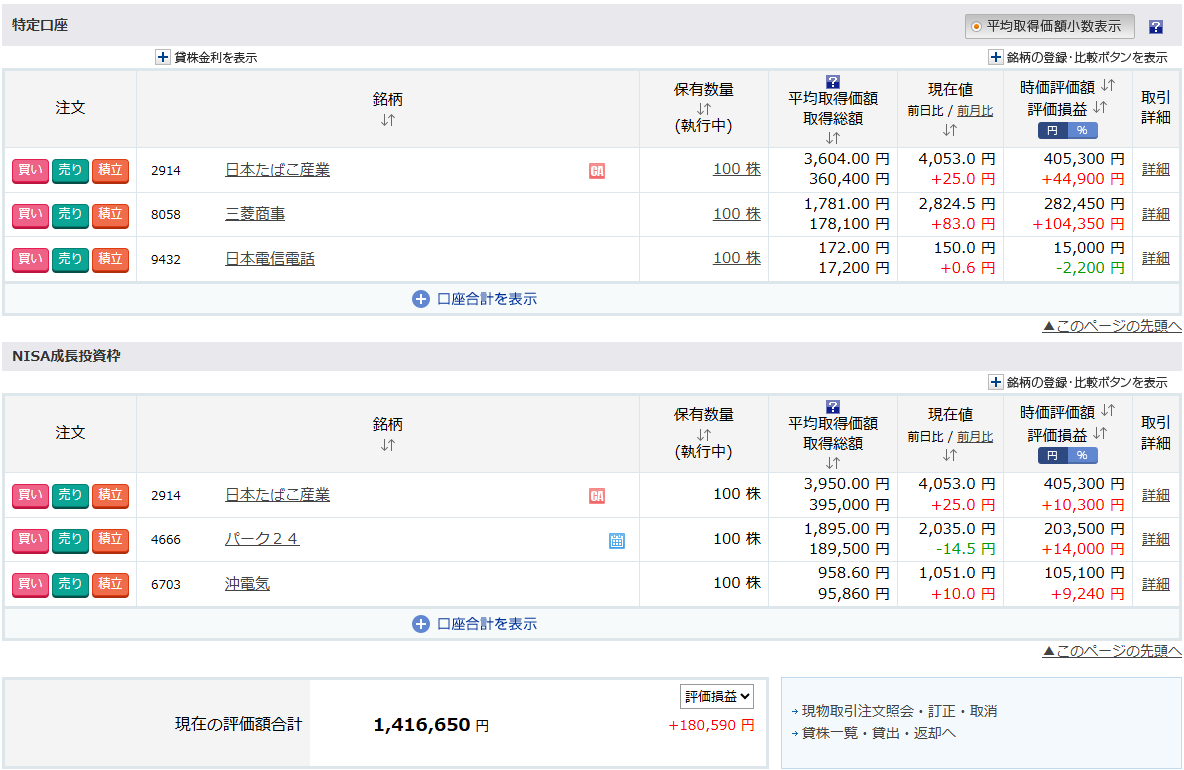Viewport: 1184px width, 770px height.
Task: Open 100 株 link for 特定口座 日本たばこ産業
Action: click(736, 169)
